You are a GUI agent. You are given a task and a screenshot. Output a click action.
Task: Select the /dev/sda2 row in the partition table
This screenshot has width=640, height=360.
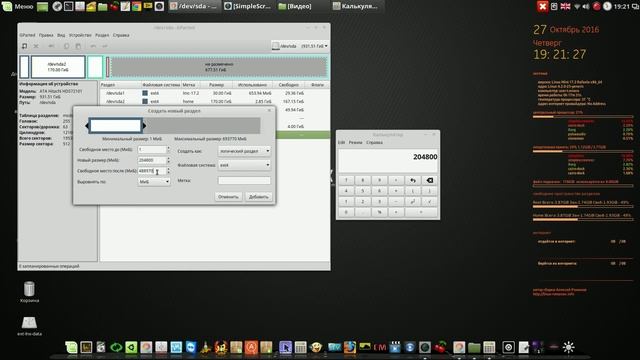[x=215, y=101]
